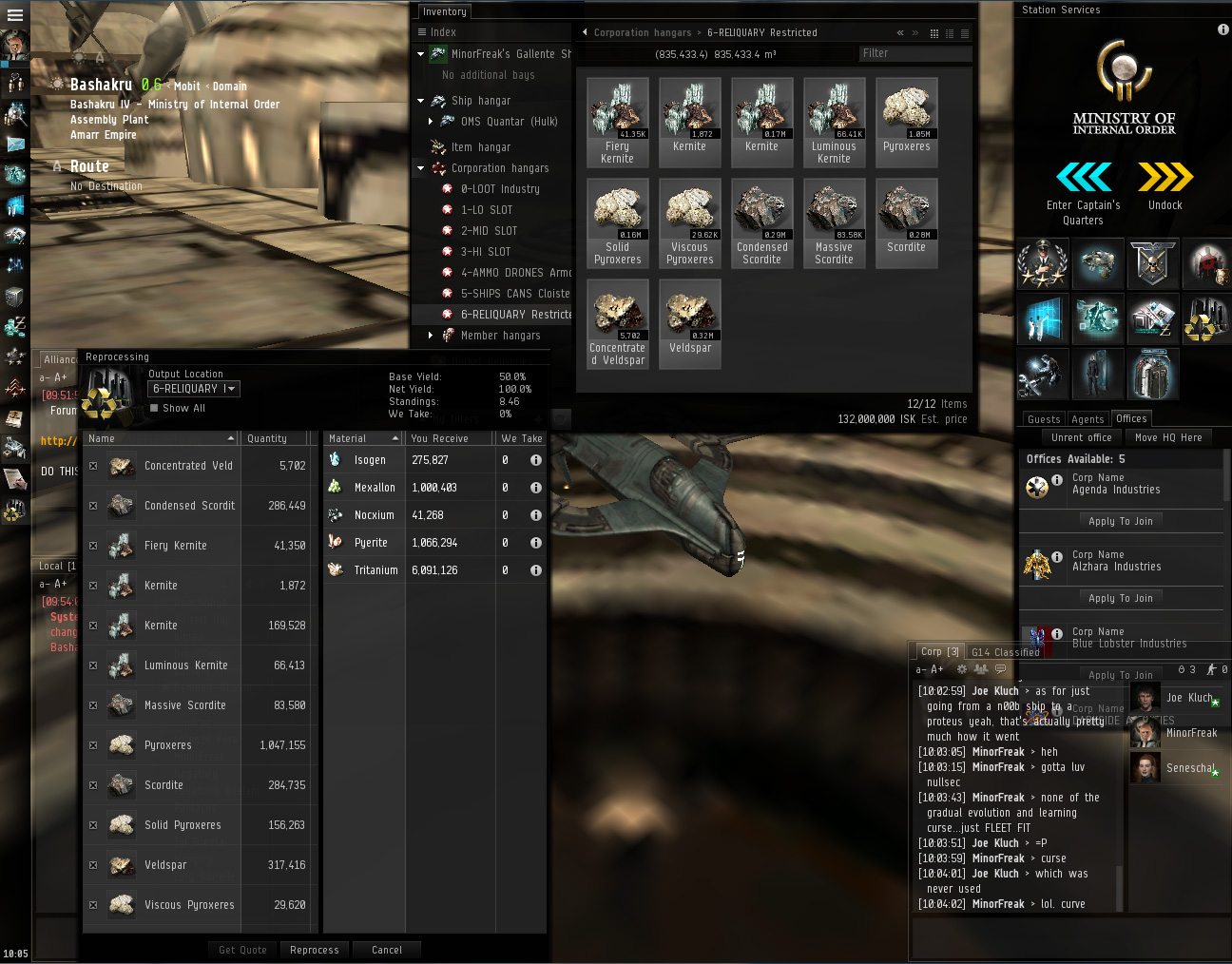
Task: Click Unrent office button
Action: 1081,437
